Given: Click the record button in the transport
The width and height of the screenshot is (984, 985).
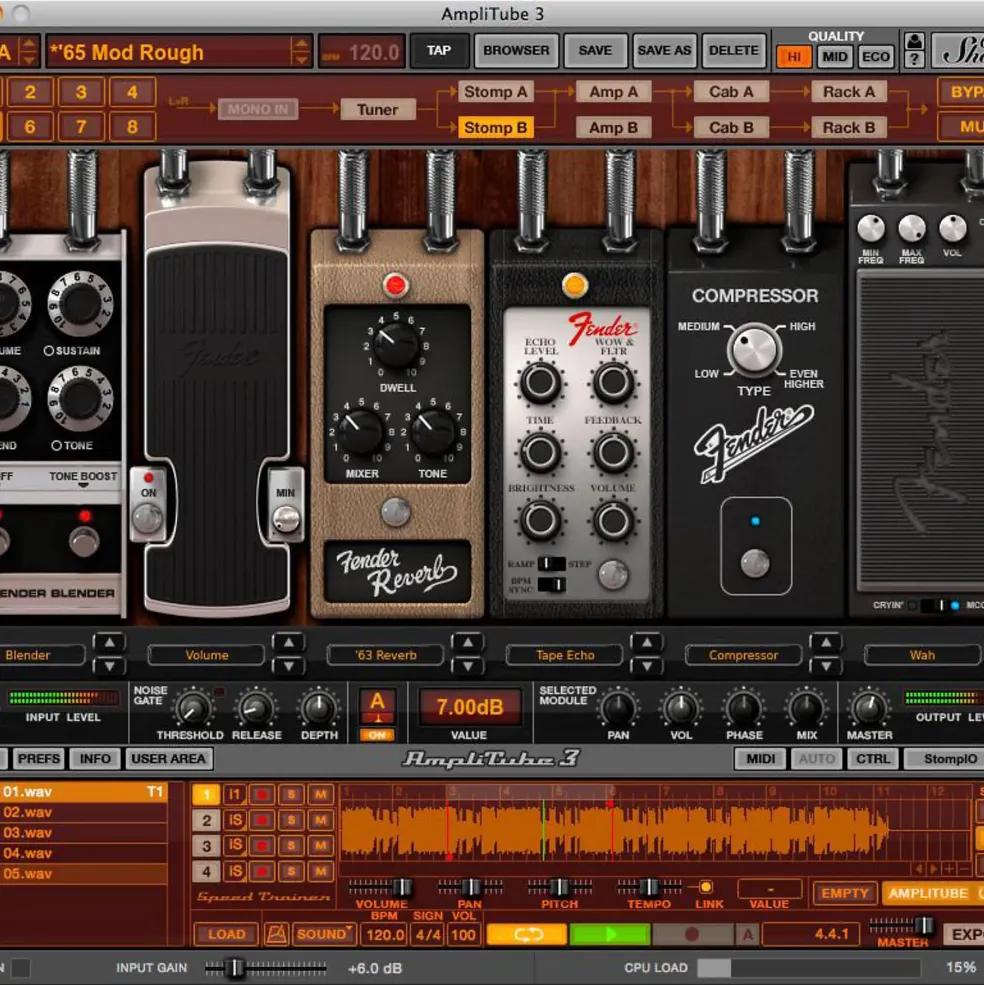Looking at the screenshot, I should [x=691, y=934].
